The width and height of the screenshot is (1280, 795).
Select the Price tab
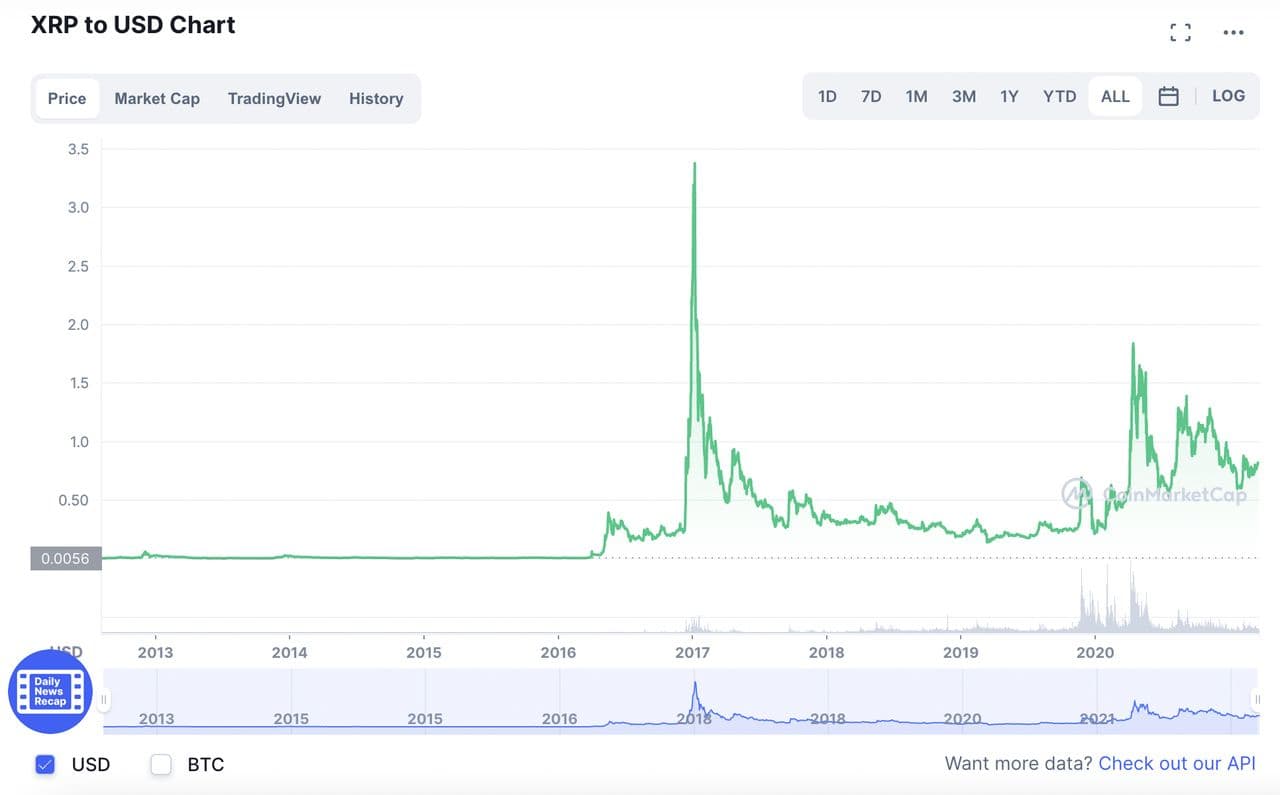point(67,99)
